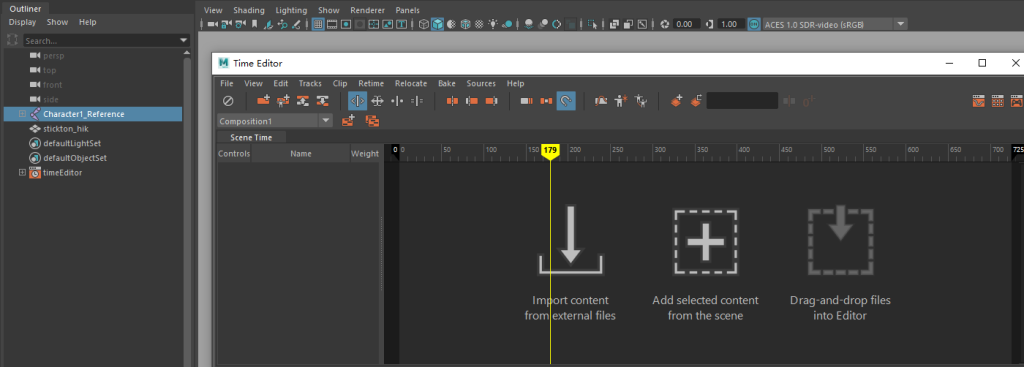Viewport: 1024px width, 367px height.
Task: Click the compositions list icon beside Composition1
Action: (x=372, y=121)
